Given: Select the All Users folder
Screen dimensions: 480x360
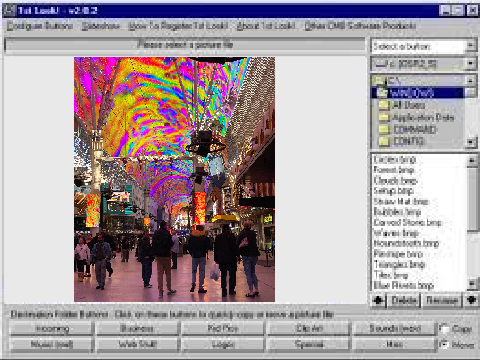Looking at the screenshot, I should pos(408,105).
